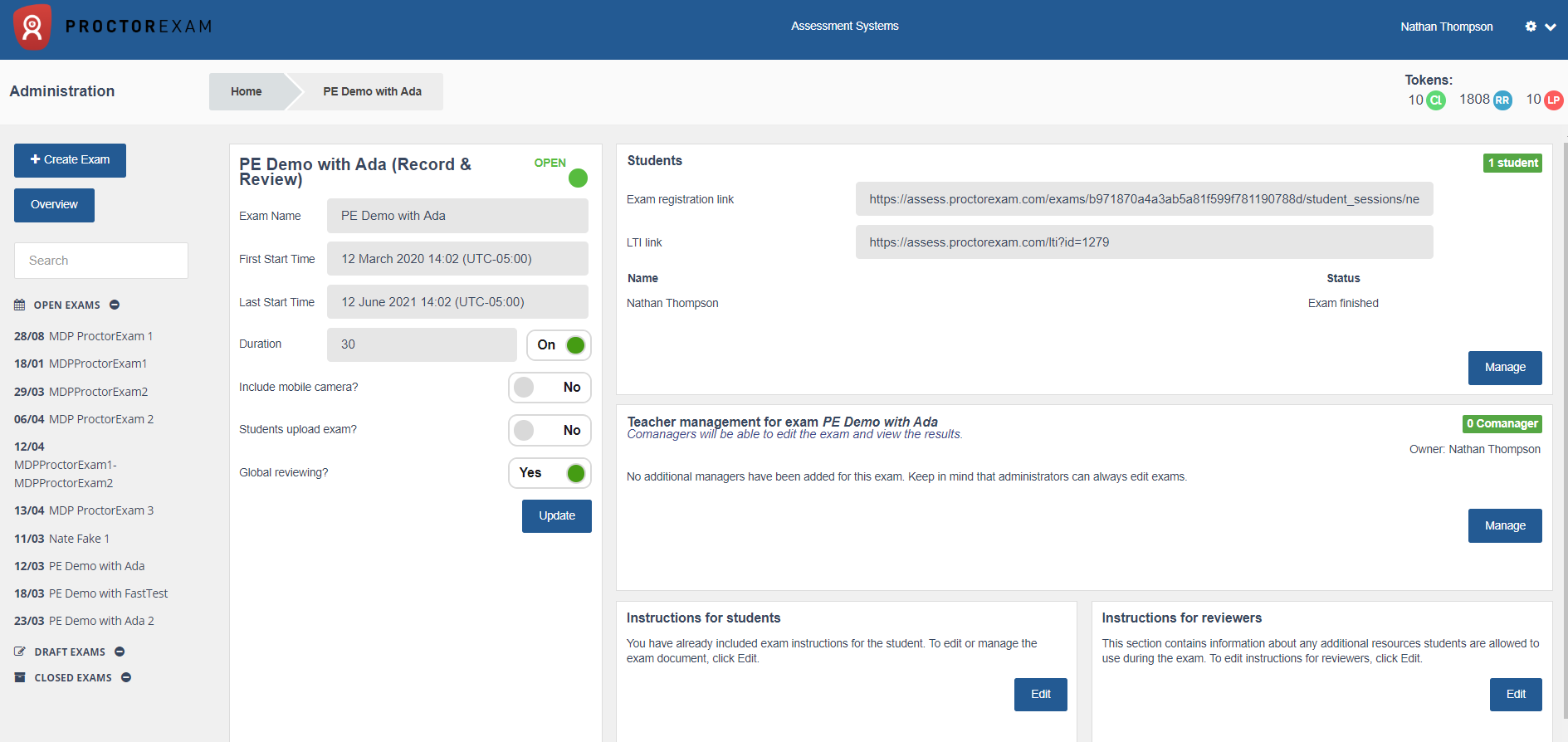Image resolution: width=1568 pixels, height=742 pixels.
Task: Open exam 13/04 MDP ProctorExam 3
Action: click(x=84, y=510)
